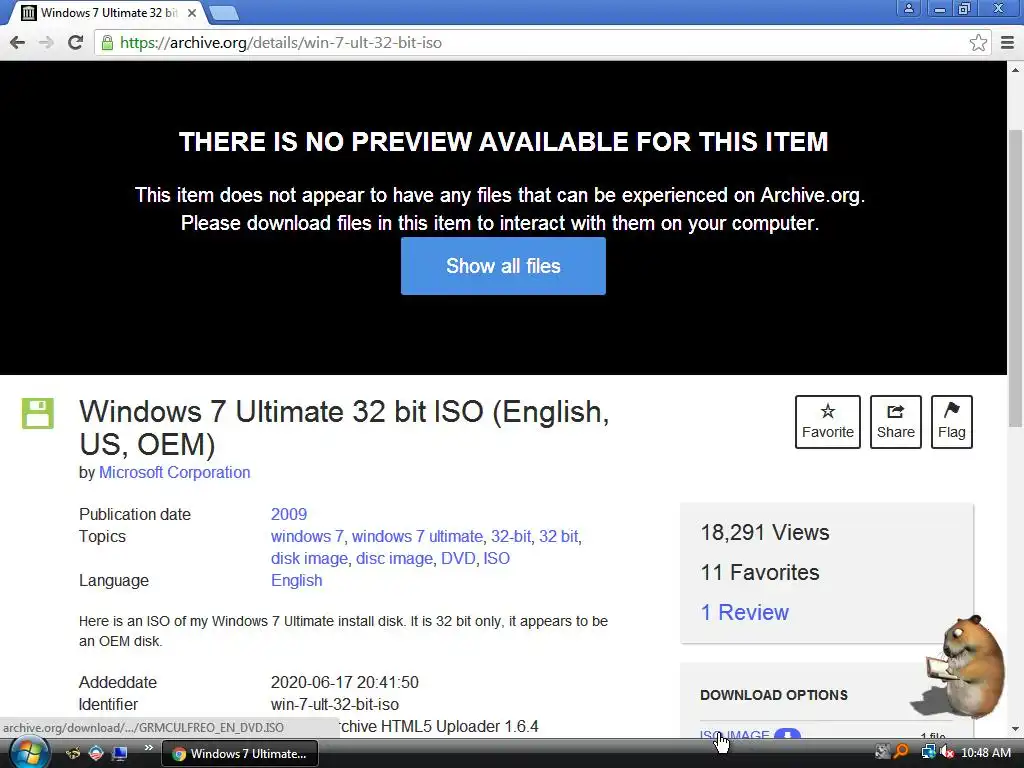Open the 1 Review link
The width and height of the screenshot is (1024, 768).
pos(744,612)
